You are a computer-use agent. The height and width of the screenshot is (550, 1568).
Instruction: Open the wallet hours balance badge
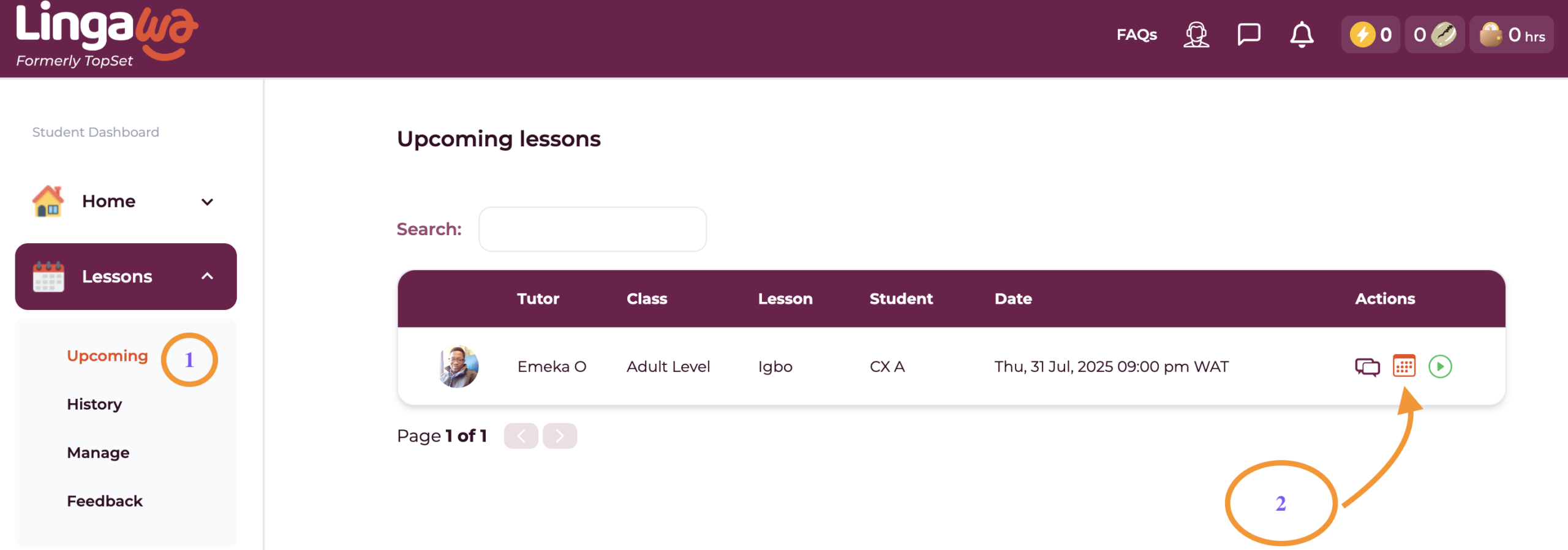[1510, 34]
